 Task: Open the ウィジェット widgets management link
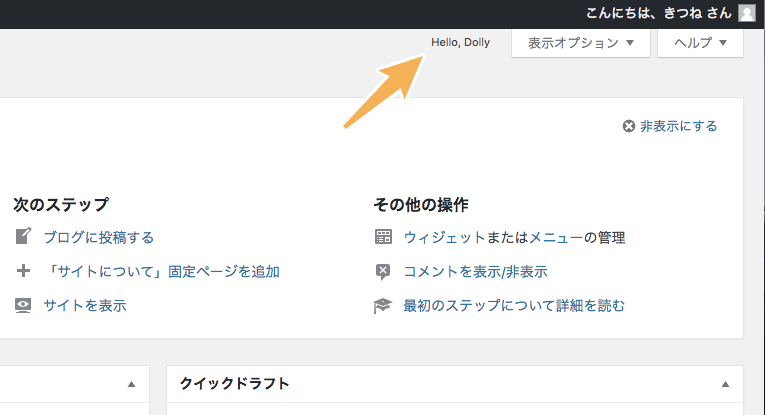444,237
